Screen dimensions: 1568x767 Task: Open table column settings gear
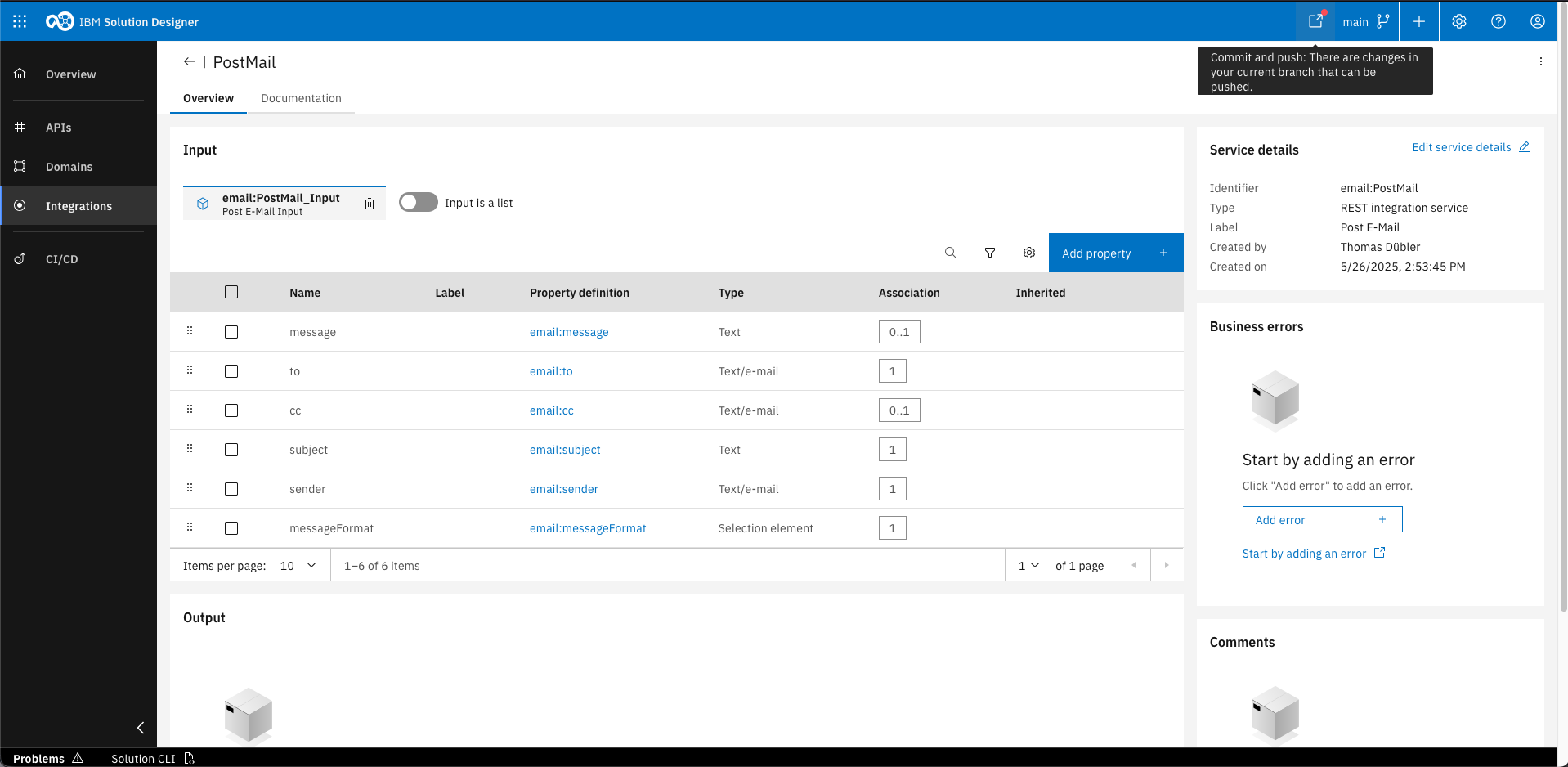[1028, 253]
